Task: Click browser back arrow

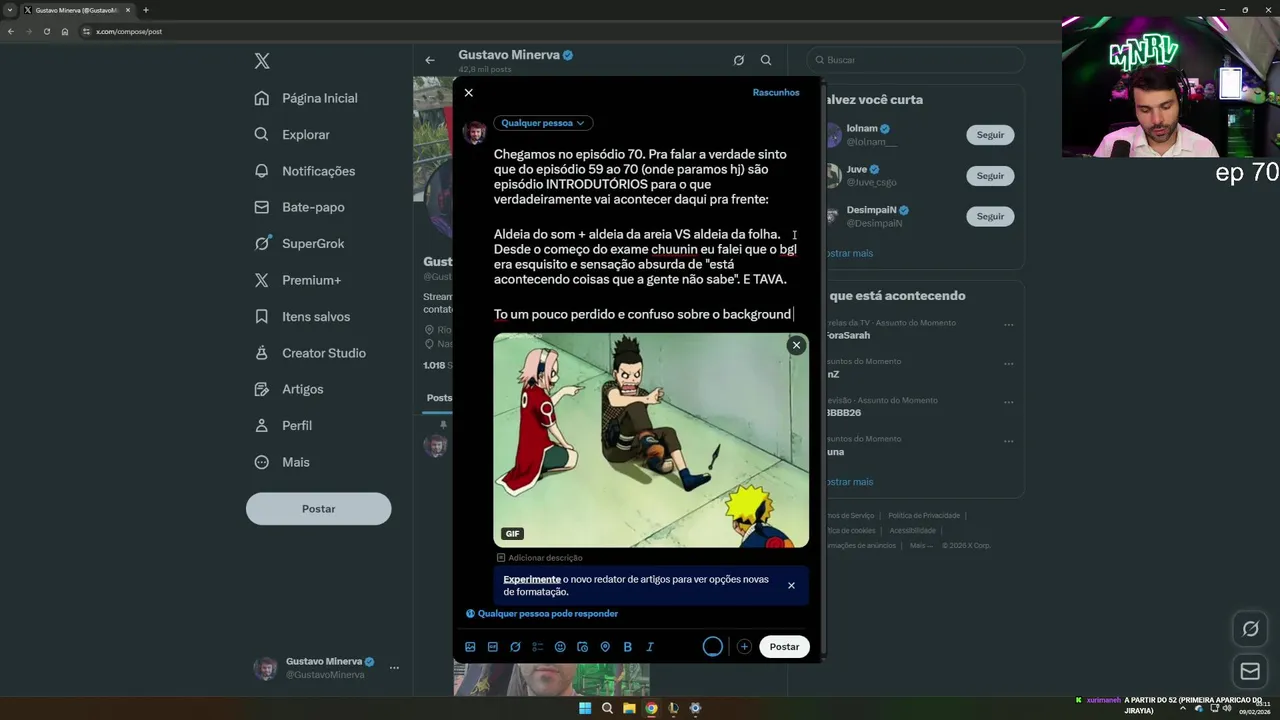Action: coord(10,31)
